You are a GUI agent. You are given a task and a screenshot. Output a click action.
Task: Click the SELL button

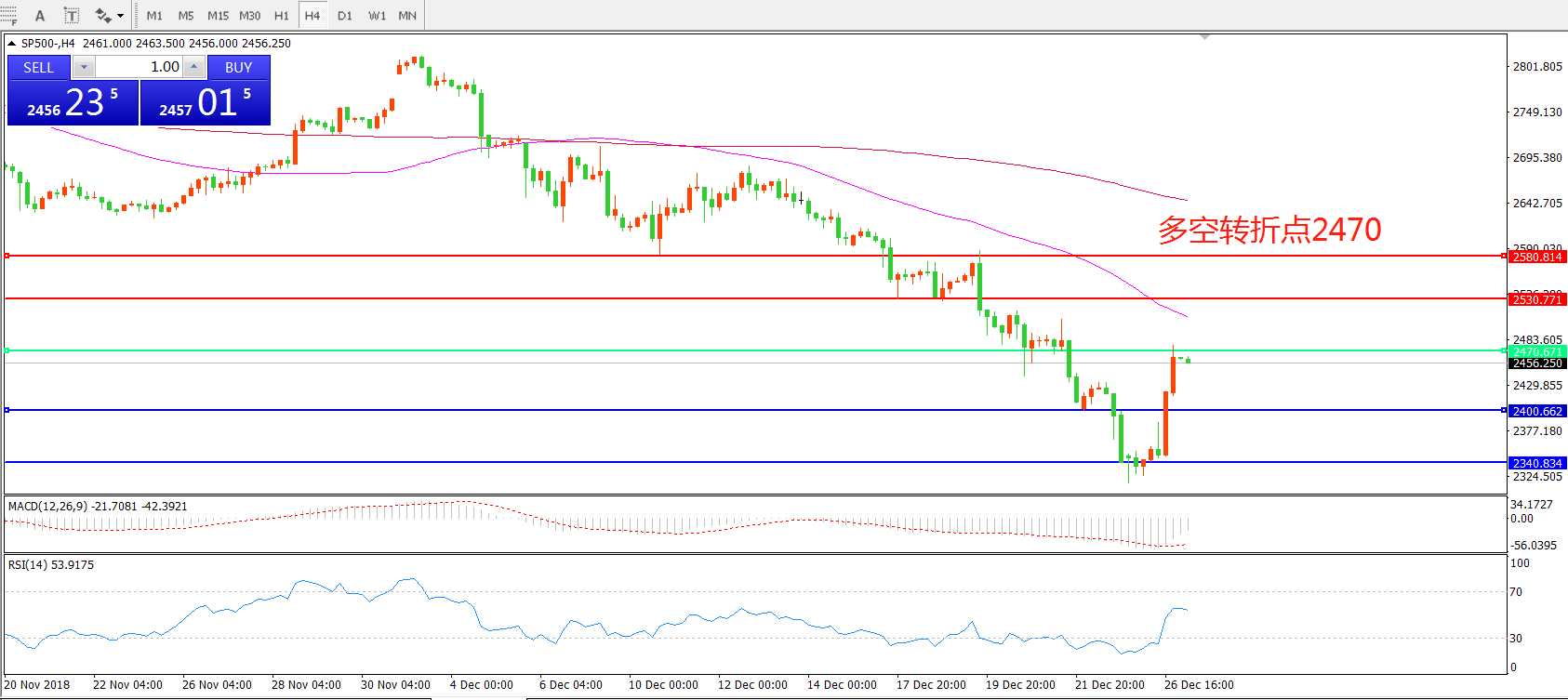[x=38, y=68]
